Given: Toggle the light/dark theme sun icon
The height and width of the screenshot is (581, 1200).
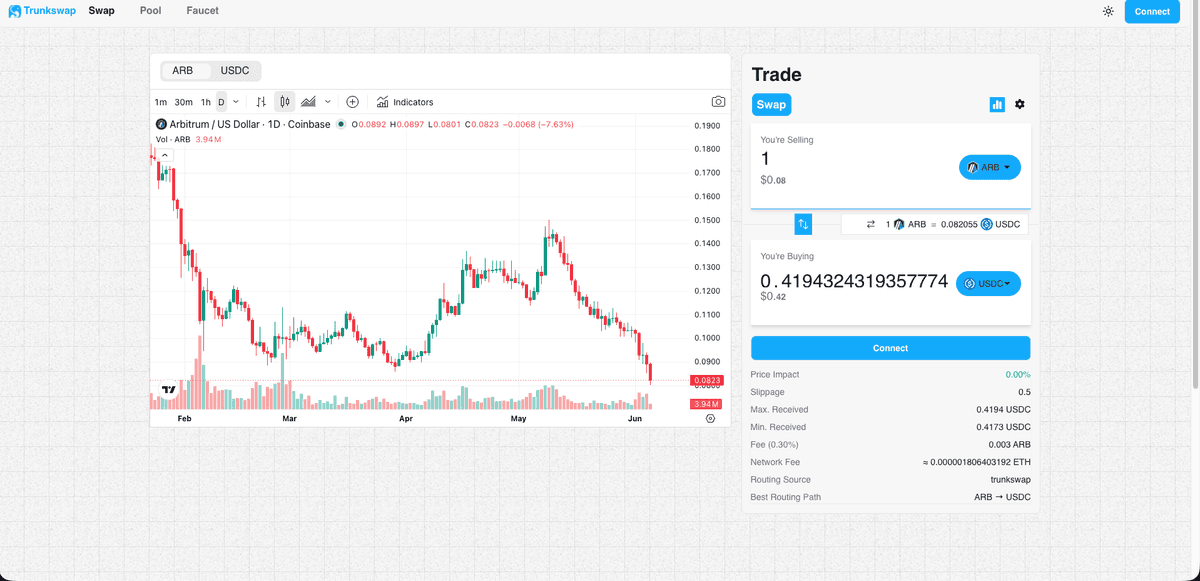Looking at the screenshot, I should 1108,11.
